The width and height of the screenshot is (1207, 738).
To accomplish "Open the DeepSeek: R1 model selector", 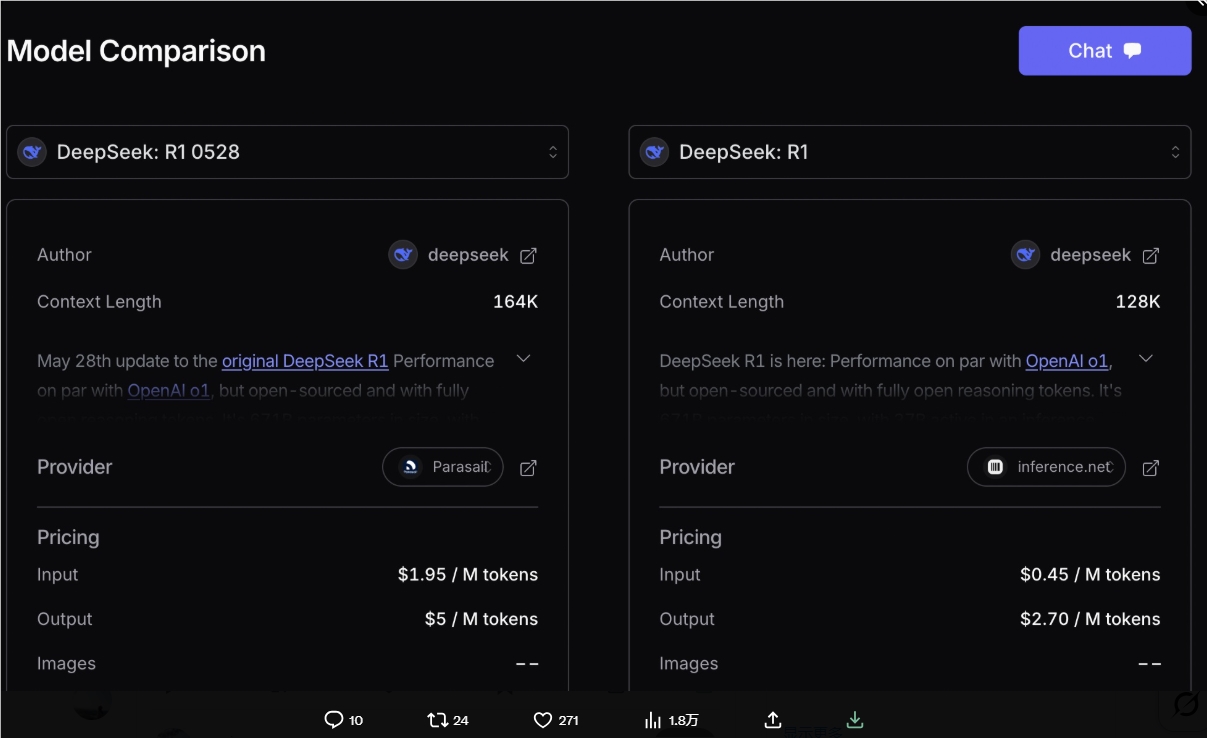I will [909, 152].
